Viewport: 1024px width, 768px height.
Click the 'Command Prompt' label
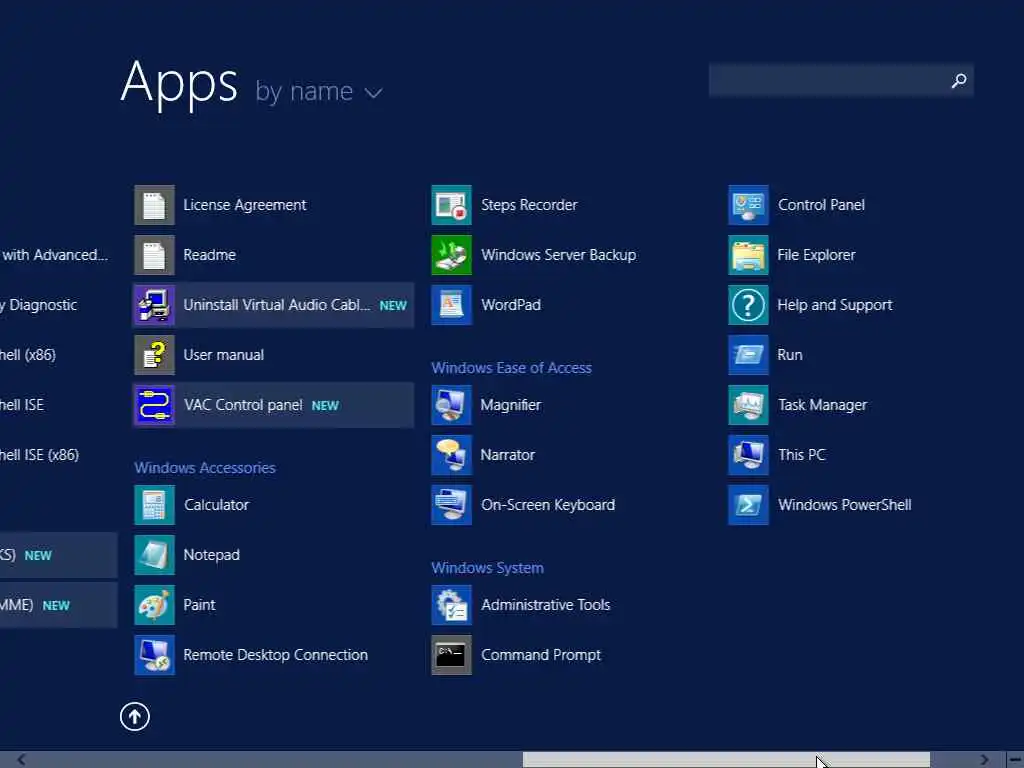coord(541,655)
